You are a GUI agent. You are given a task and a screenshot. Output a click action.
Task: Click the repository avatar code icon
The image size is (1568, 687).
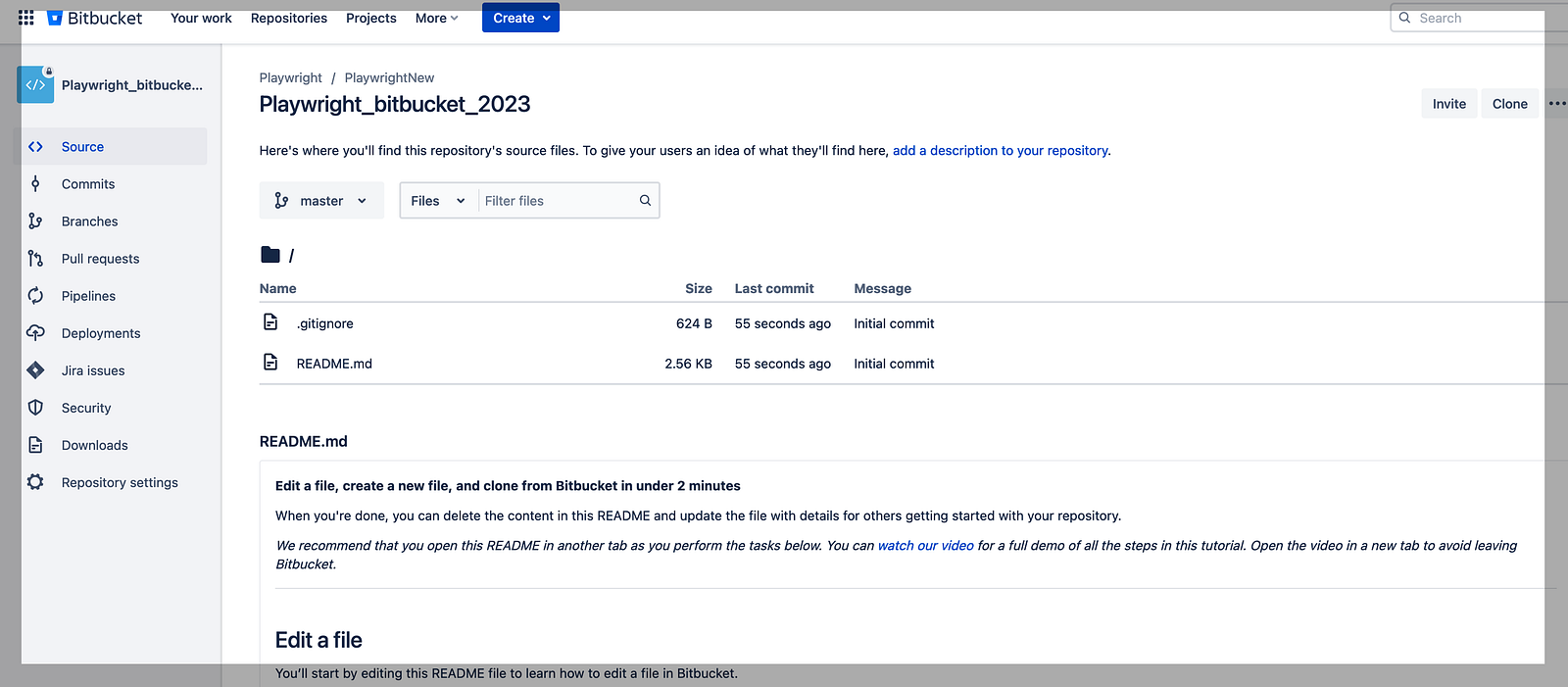pyautogui.click(x=35, y=85)
